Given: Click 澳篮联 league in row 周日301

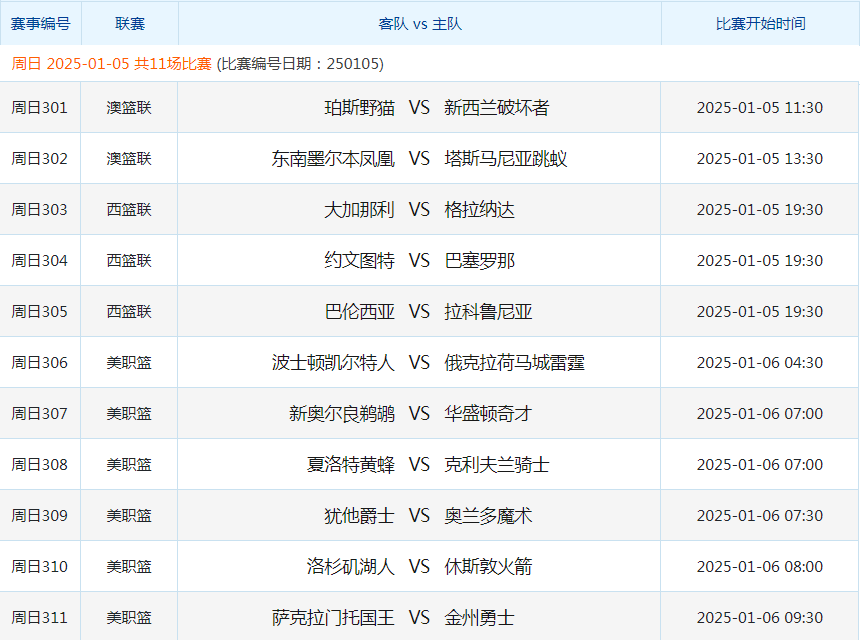Looking at the screenshot, I should [x=129, y=107].
